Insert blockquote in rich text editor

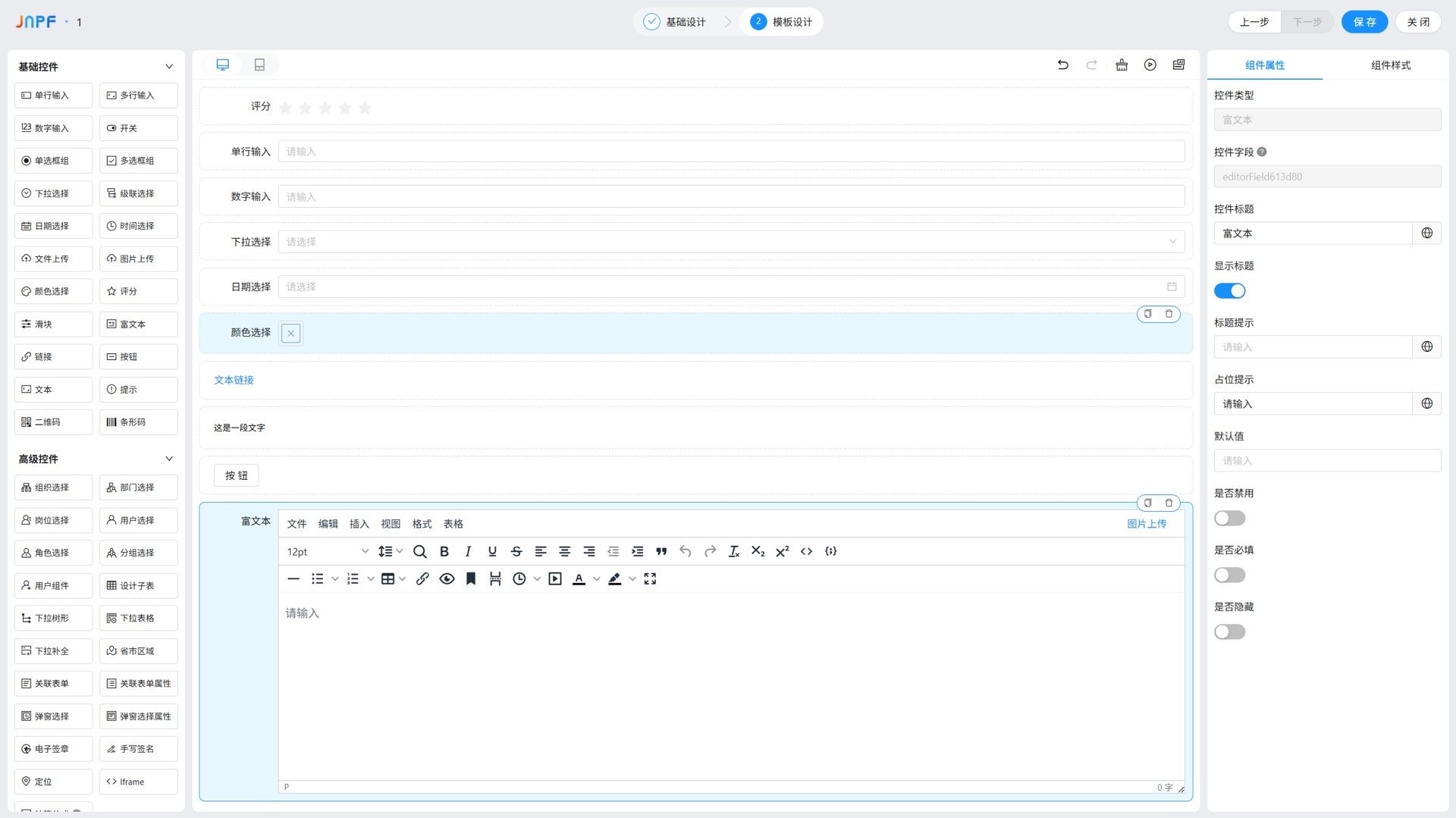coord(661,551)
